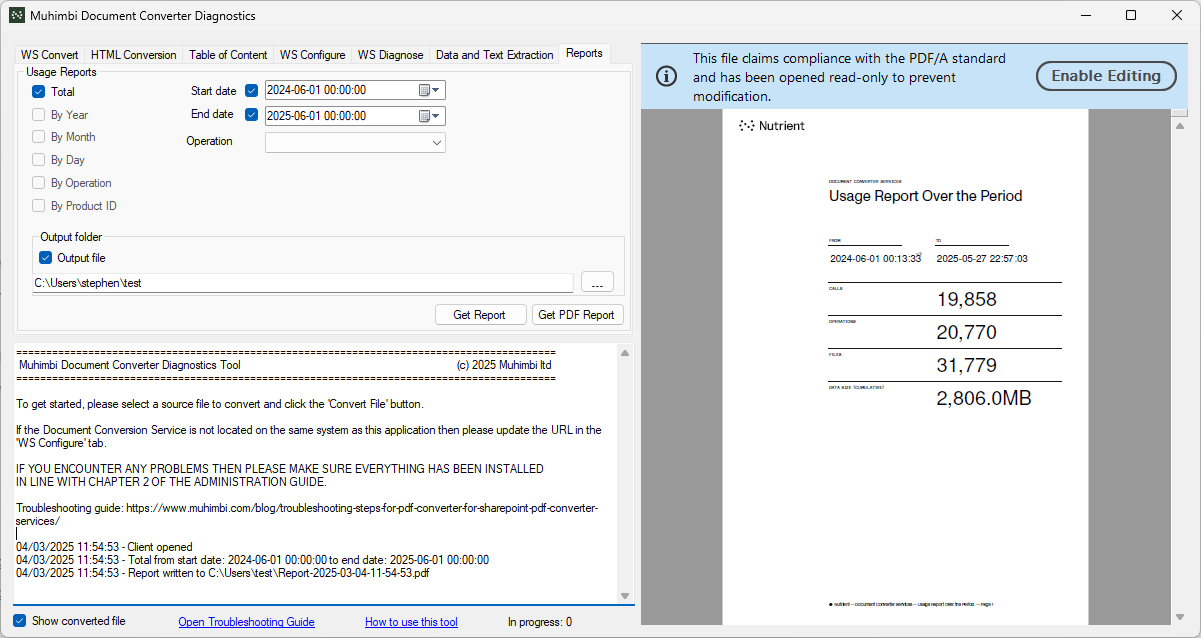1201x638 pixels.
Task: Click PDF viewer scroll down arrow
Action: (x=1180, y=616)
